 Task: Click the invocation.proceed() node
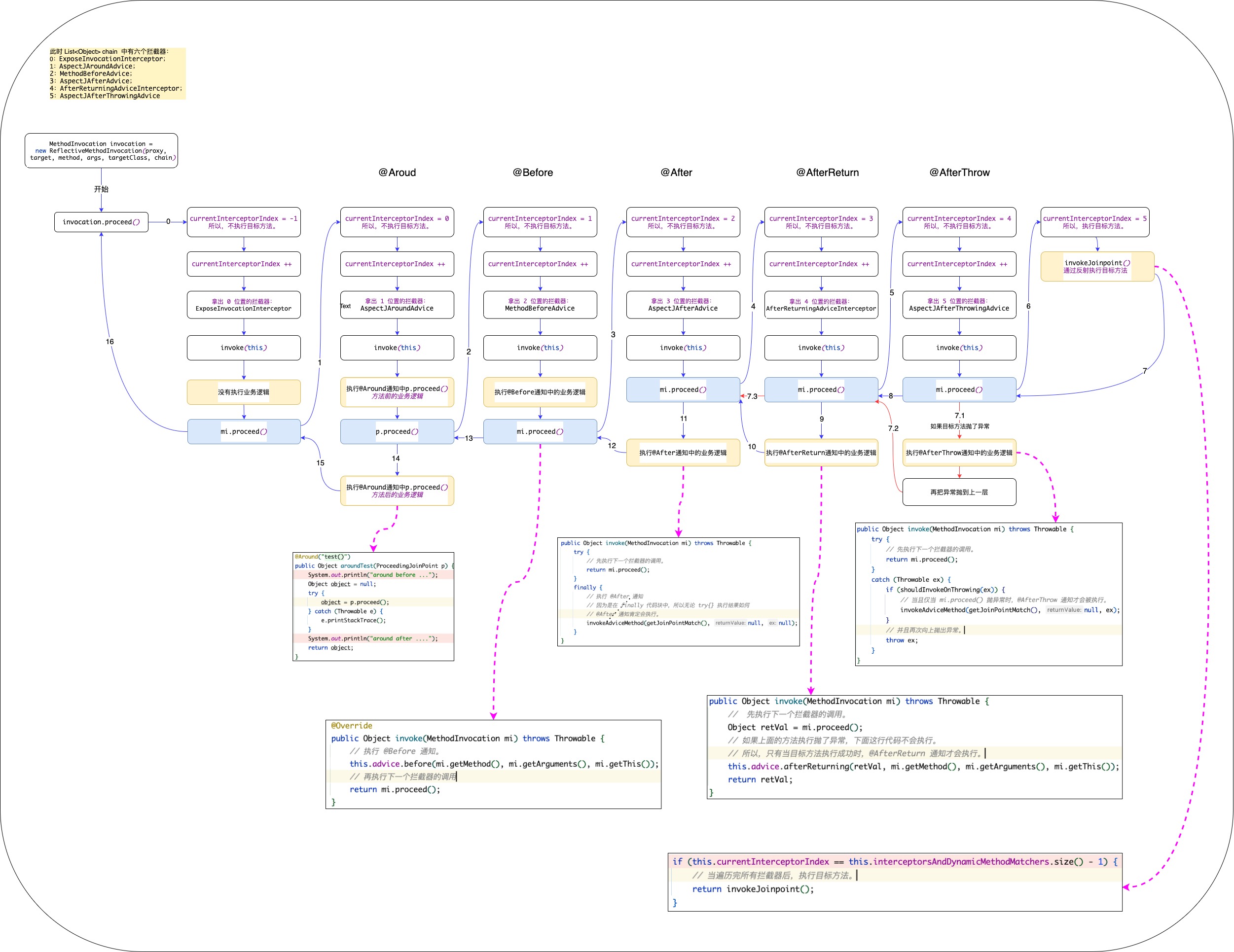click(x=101, y=222)
